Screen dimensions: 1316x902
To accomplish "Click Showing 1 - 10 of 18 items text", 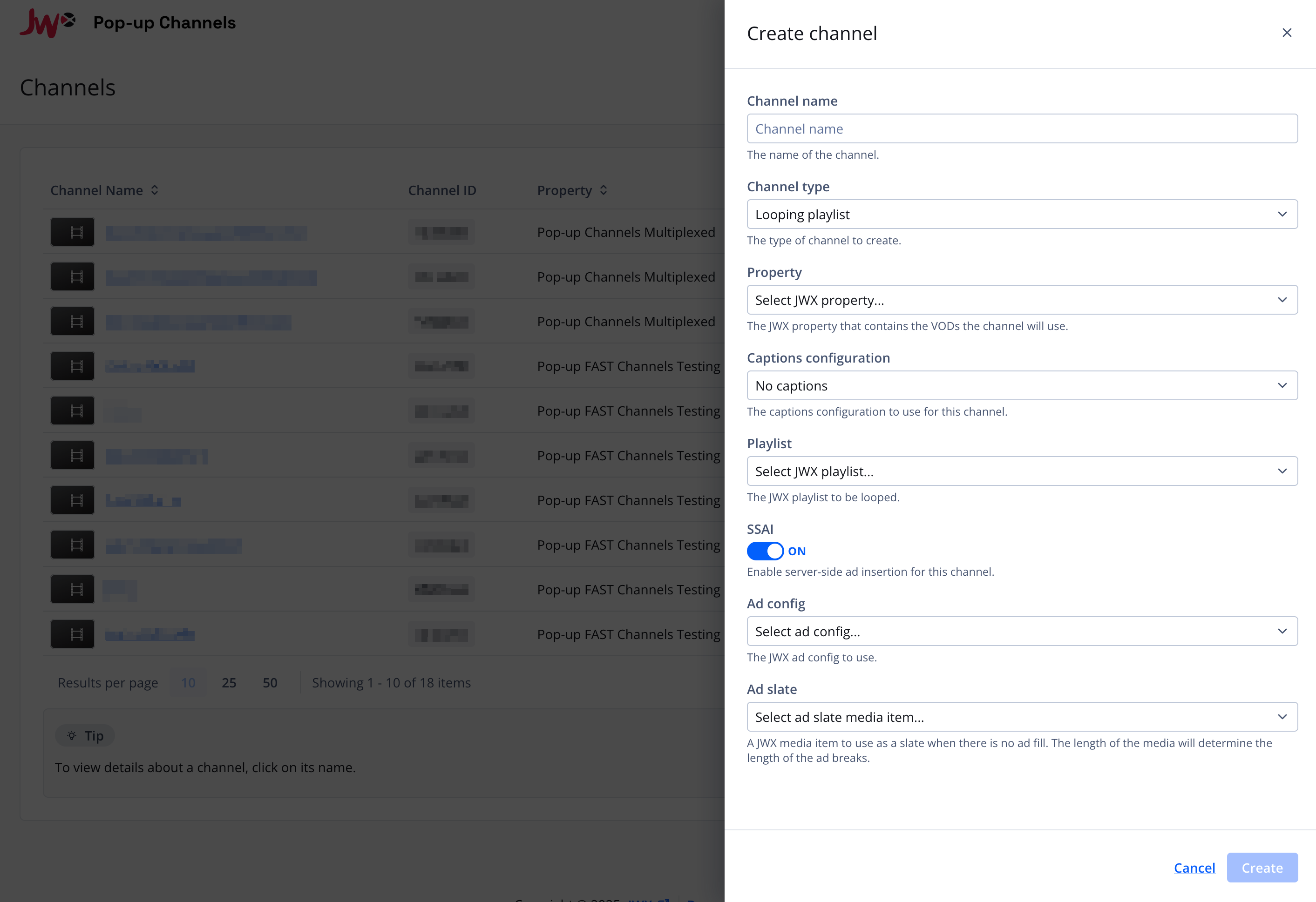I will 391,682.
